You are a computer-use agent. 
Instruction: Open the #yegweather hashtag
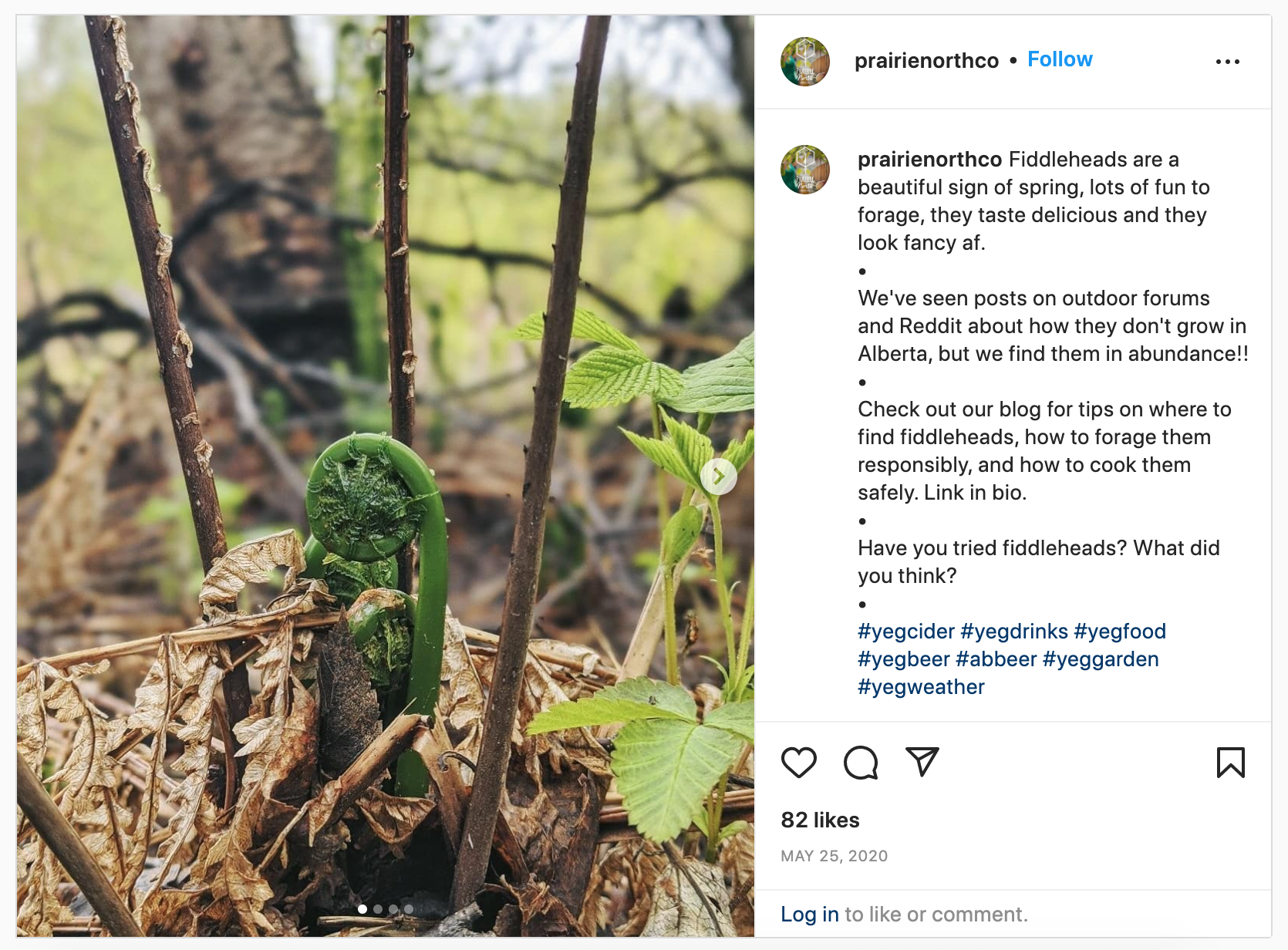pyautogui.click(x=921, y=687)
